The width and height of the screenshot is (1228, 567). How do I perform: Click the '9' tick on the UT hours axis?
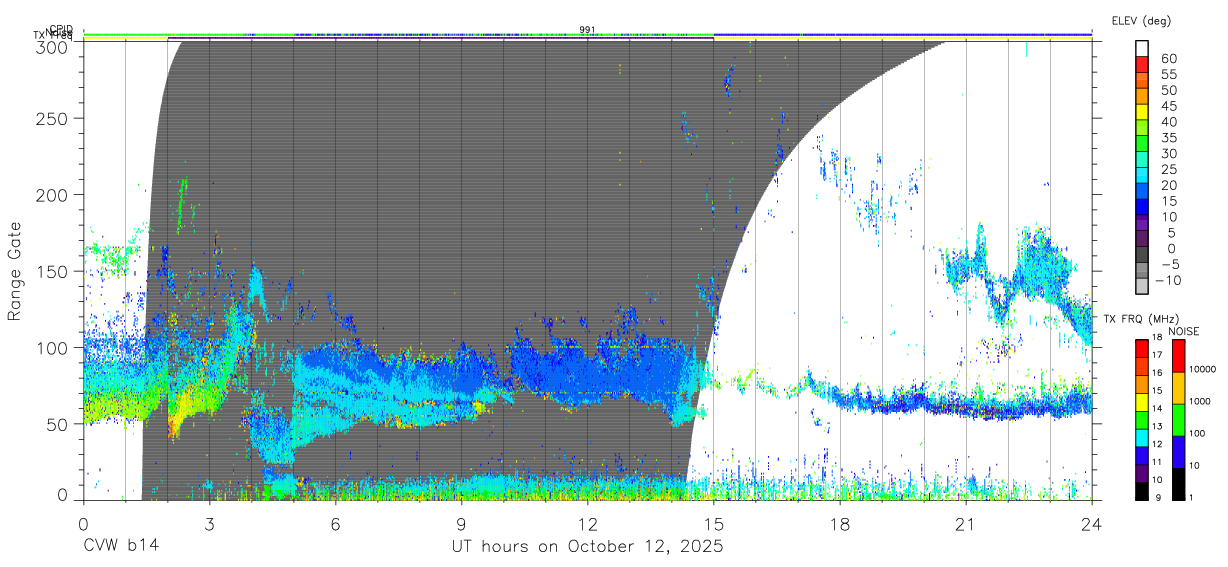(x=461, y=524)
